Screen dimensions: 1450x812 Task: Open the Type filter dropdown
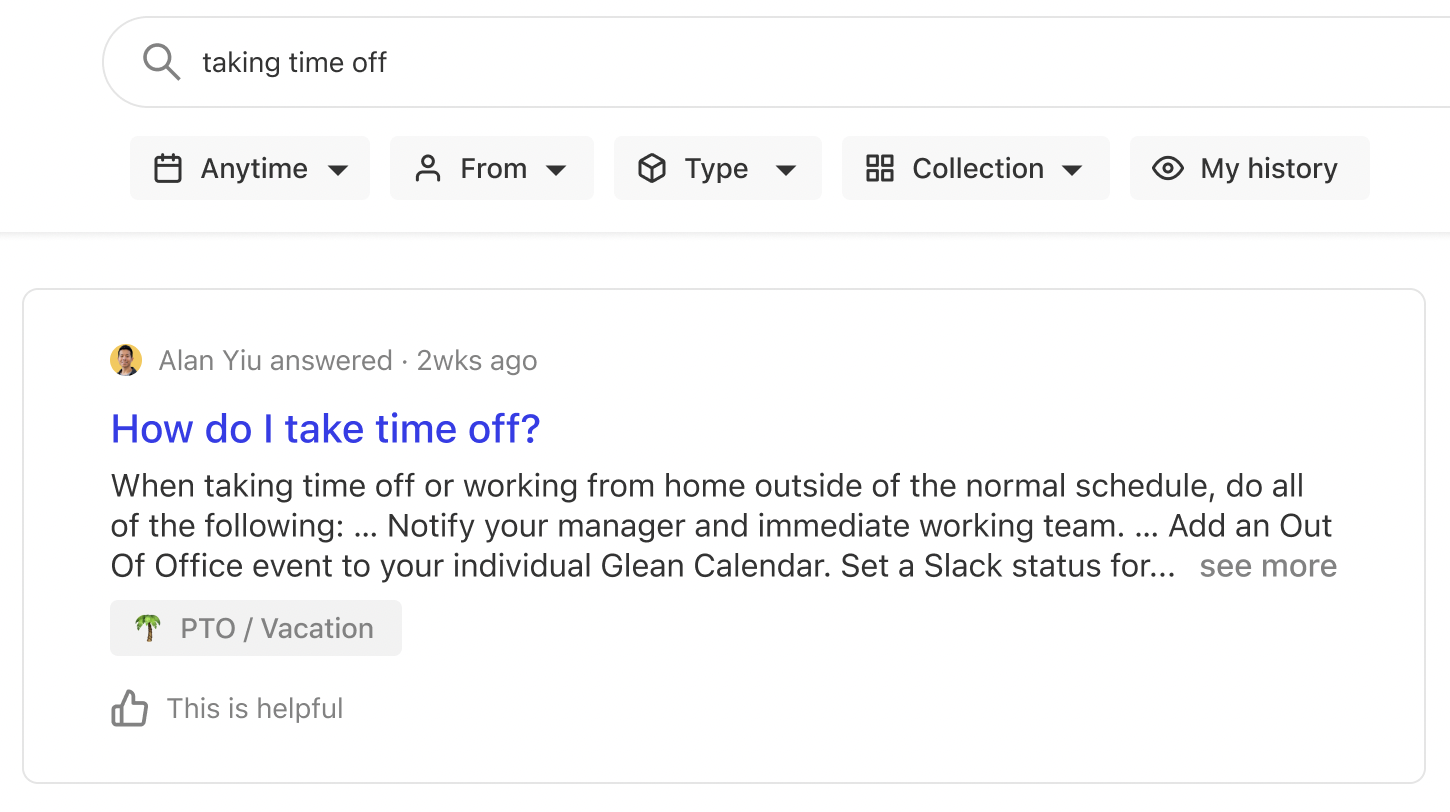click(x=717, y=168)
